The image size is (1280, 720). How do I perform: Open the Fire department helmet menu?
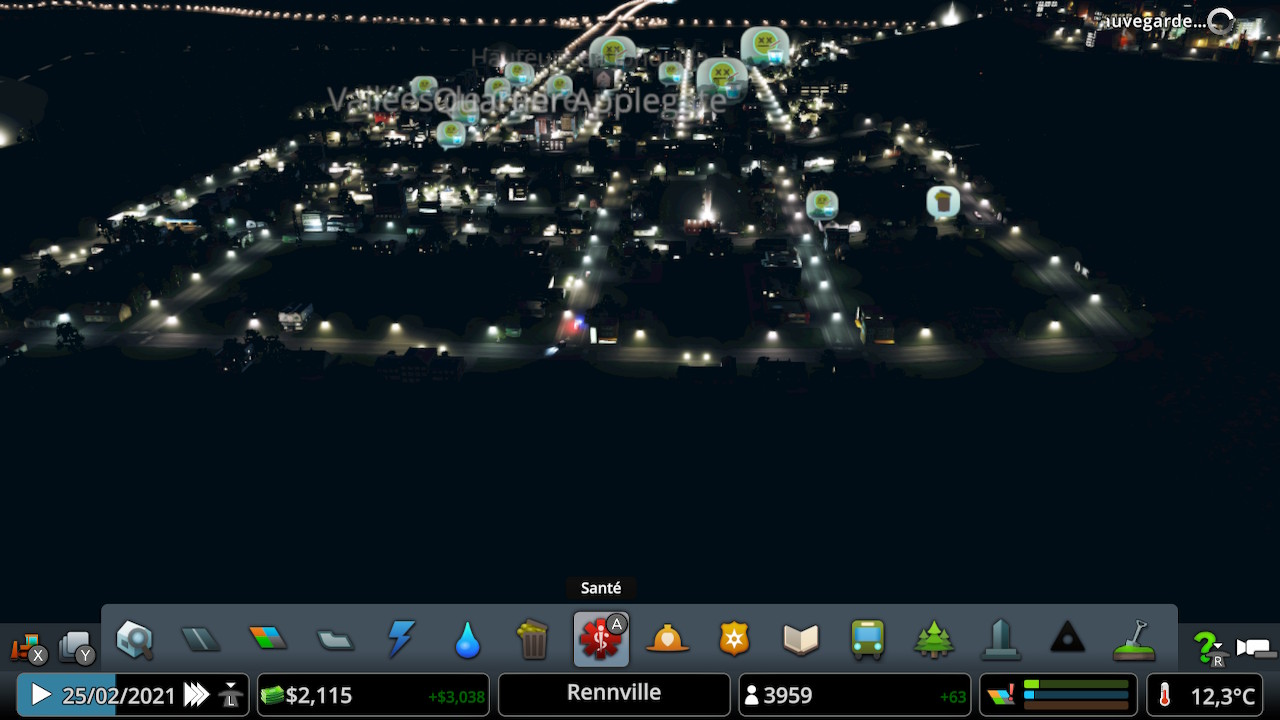(667, 638)
